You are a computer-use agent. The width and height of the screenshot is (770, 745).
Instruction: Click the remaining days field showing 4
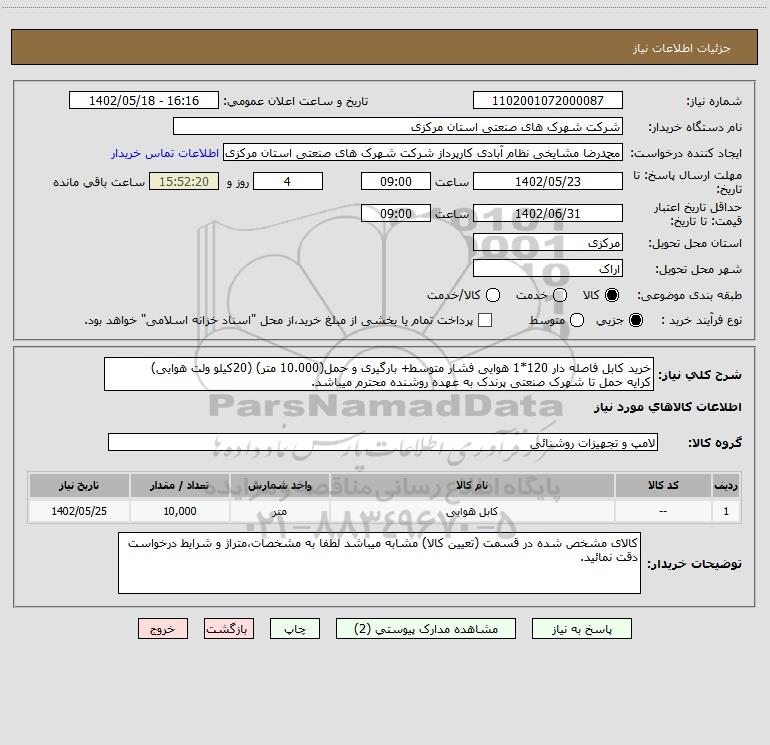(x=288, y=181)
